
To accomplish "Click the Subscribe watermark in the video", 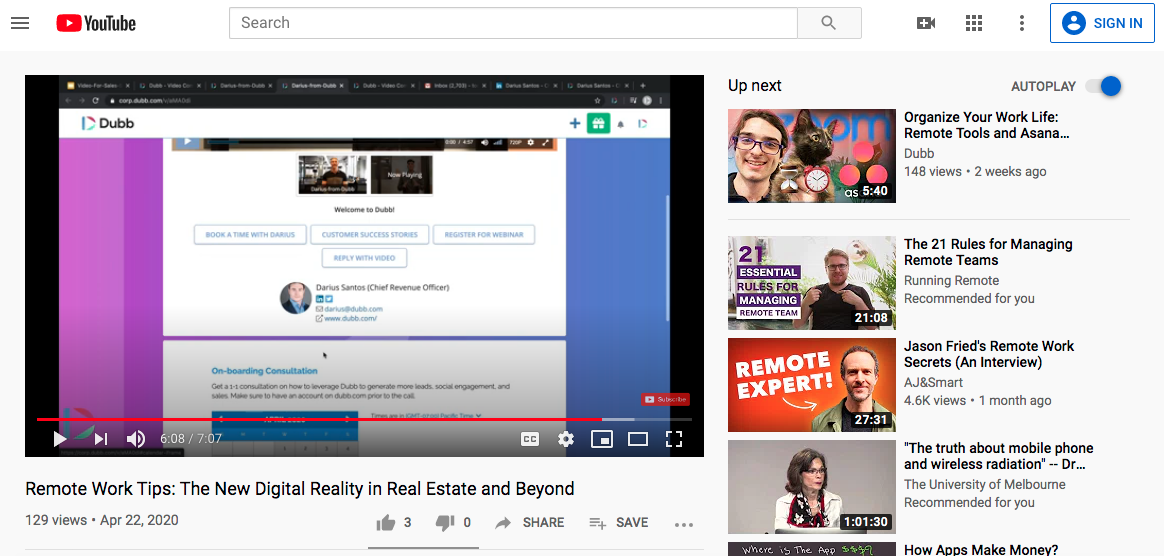I will (x=665, y=399).
